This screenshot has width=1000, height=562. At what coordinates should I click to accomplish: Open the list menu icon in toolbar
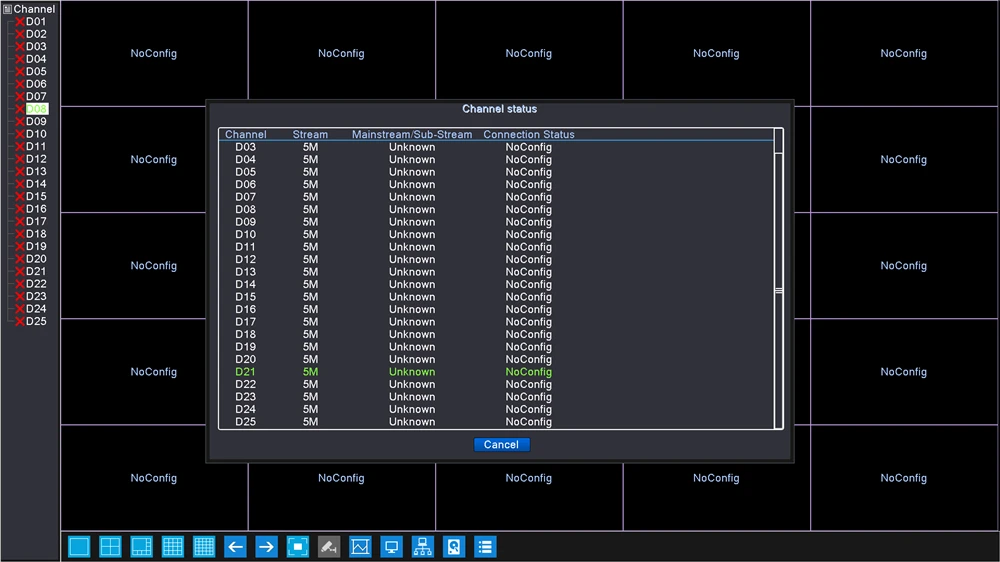pos(485,547)
